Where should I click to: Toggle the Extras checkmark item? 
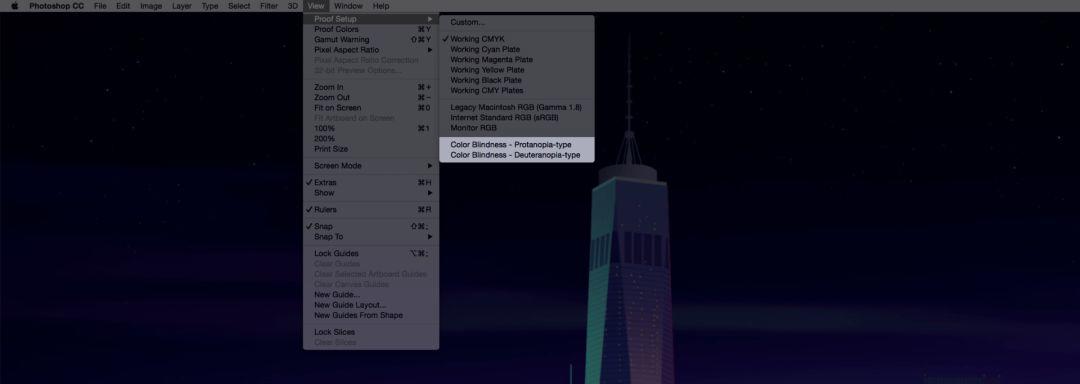coord(371,183)
